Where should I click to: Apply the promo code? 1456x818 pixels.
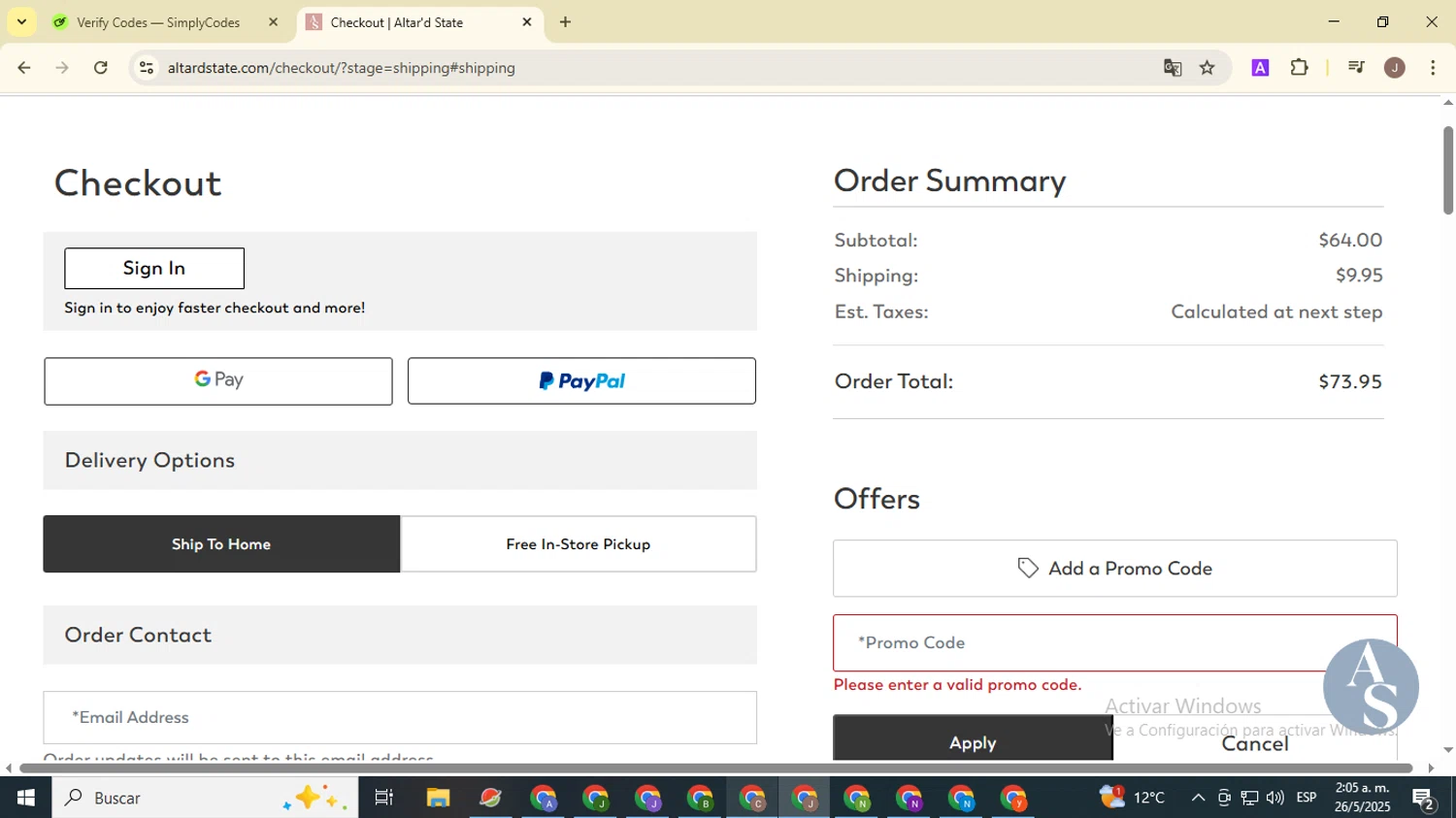tap(973, 739)
